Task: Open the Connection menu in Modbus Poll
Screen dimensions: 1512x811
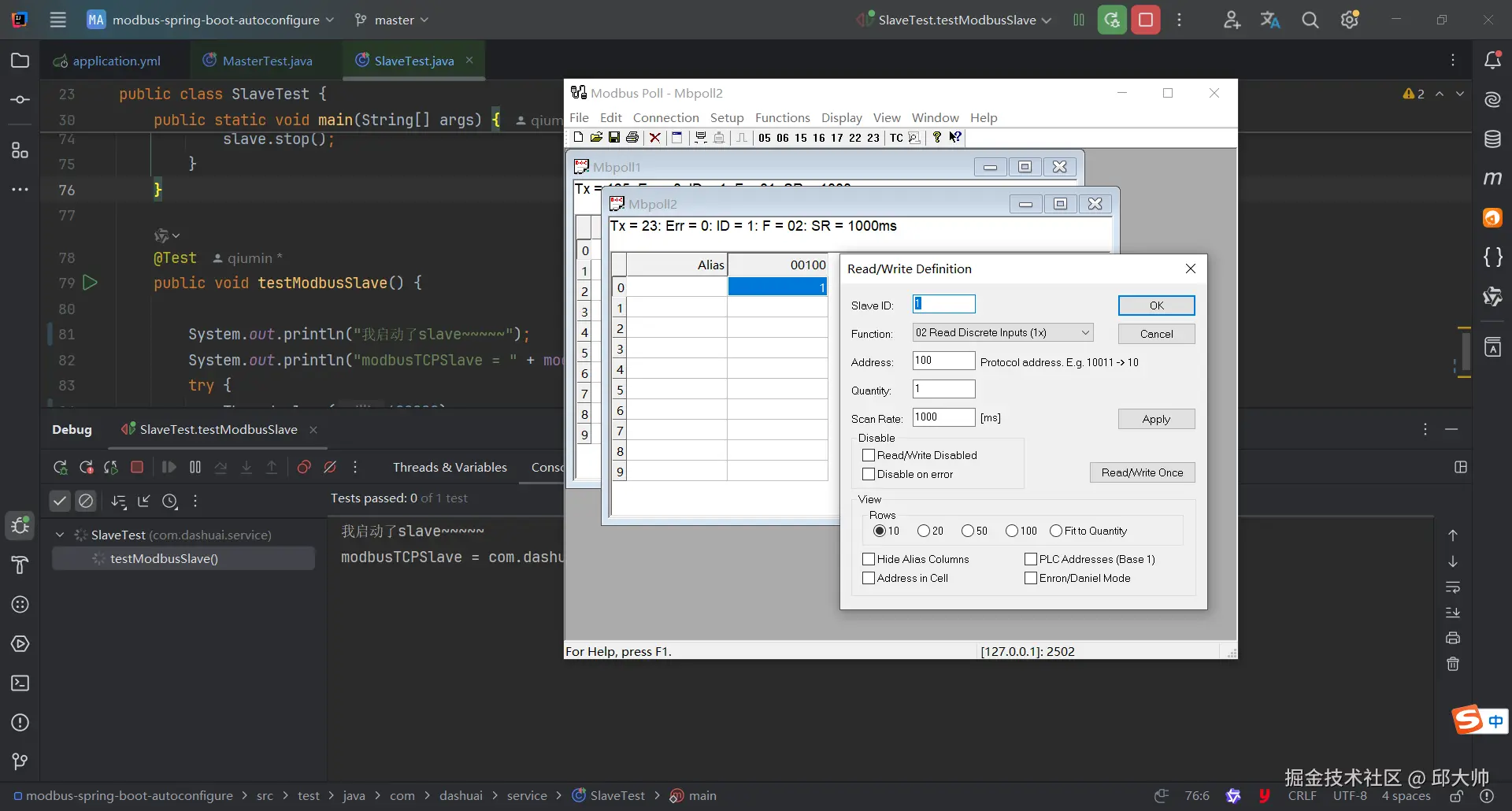Action: point(665,117)
